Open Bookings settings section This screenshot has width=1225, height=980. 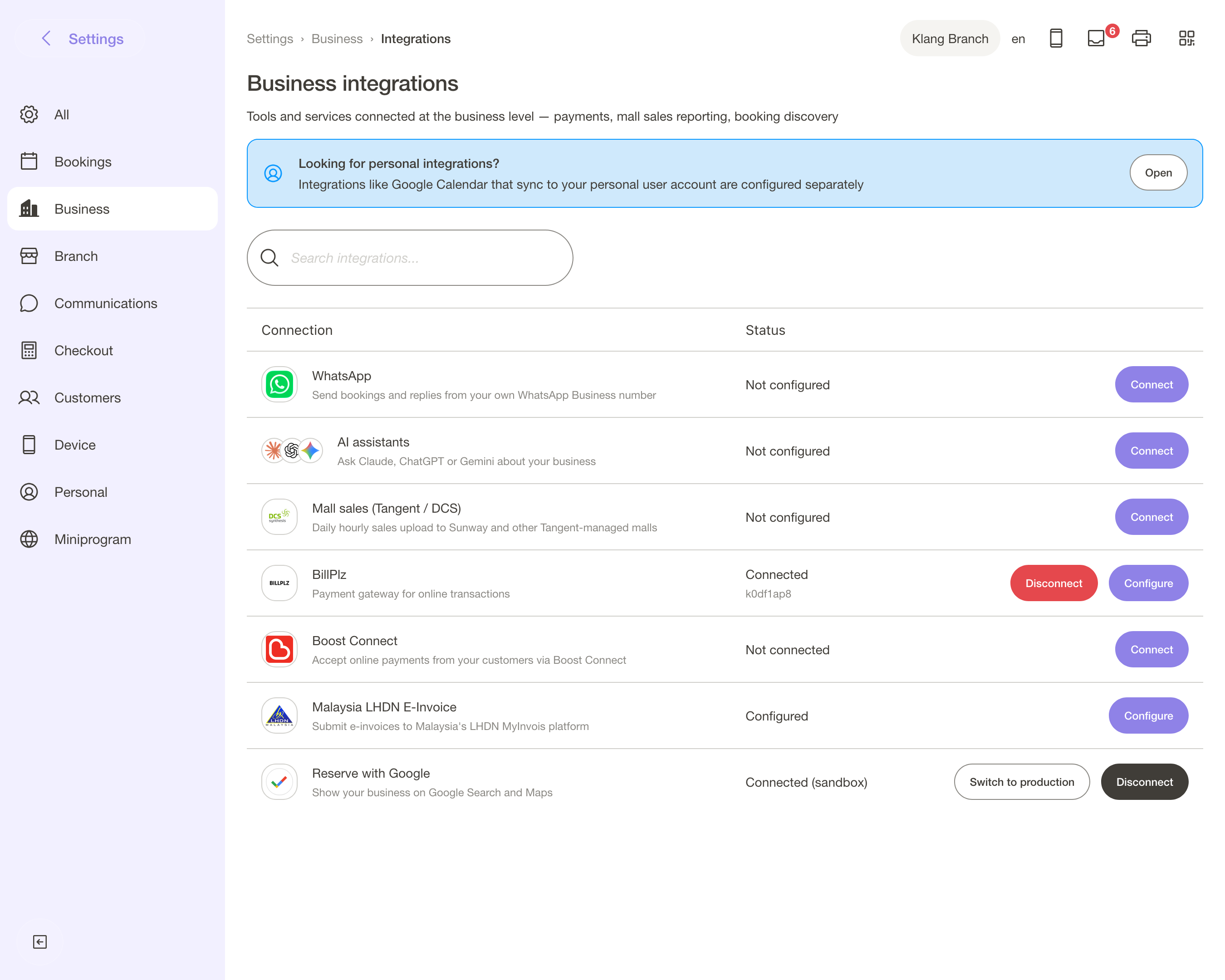(x=113, y=162)
